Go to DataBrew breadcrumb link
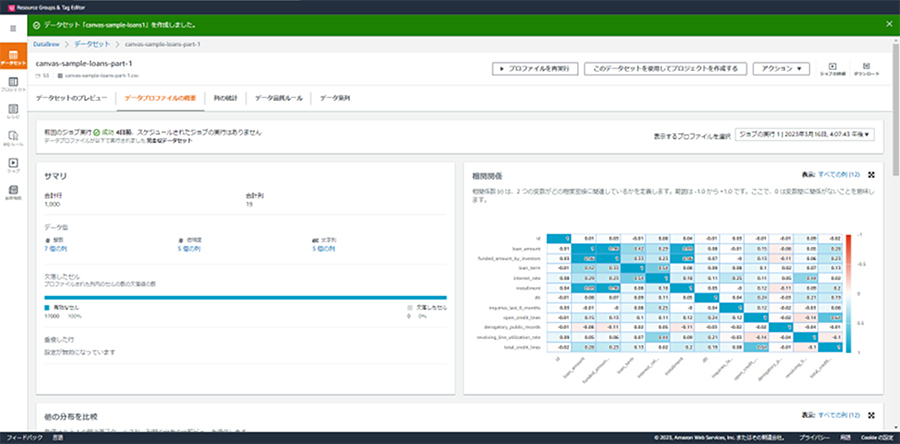Image resolution: width=900 pixels, height=444 pixels. pyautogui.click(x=45, y=44)
